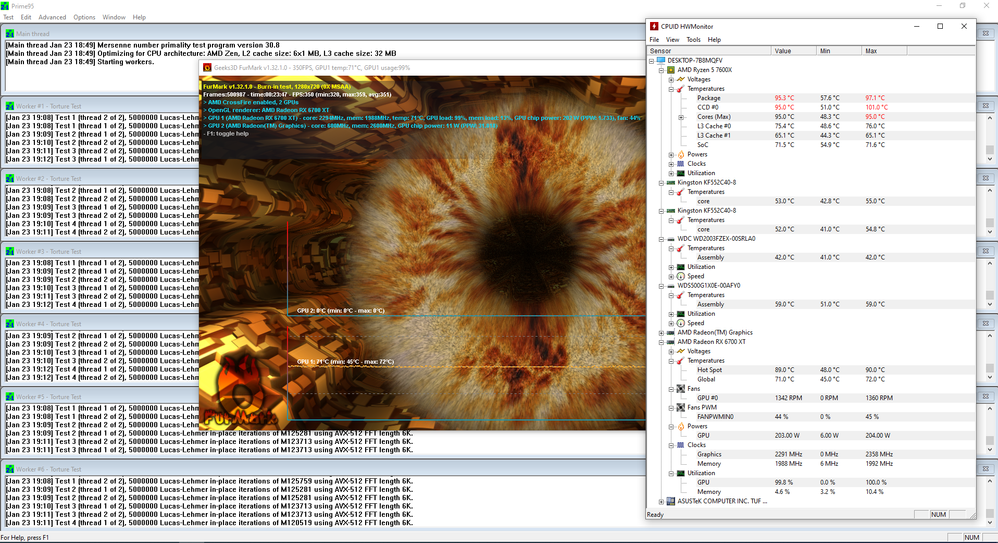998x543 pixels.
Task: Click the DESKTOP-7B8MQFV computer icon
Action: [x=661, y=60]
